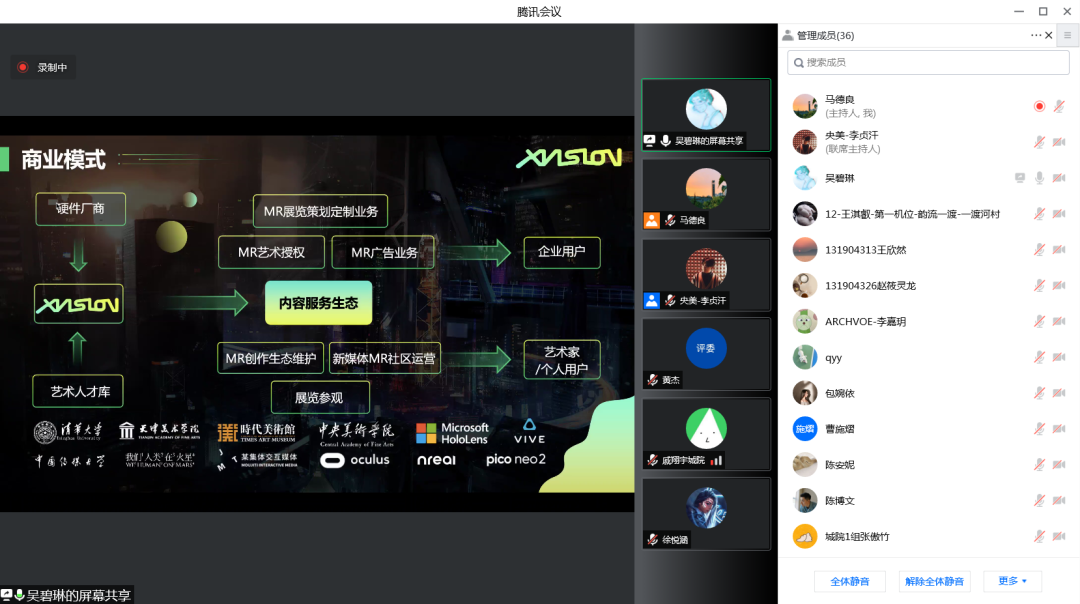This screenshot has height=604, width=1080.
Task: Toggle the microphone icon for 131904313王欣然
Action: (1039, 249)
